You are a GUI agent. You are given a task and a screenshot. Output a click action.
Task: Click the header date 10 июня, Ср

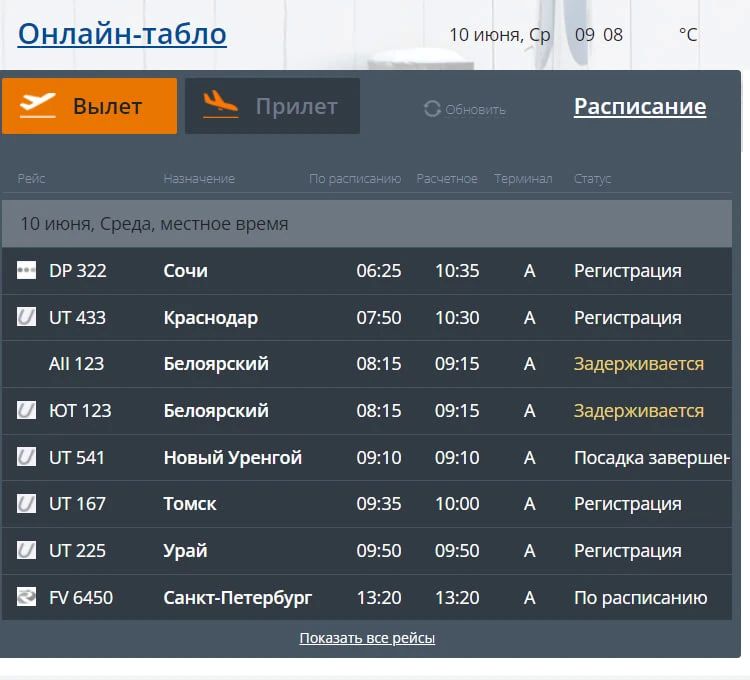[499, 35]
